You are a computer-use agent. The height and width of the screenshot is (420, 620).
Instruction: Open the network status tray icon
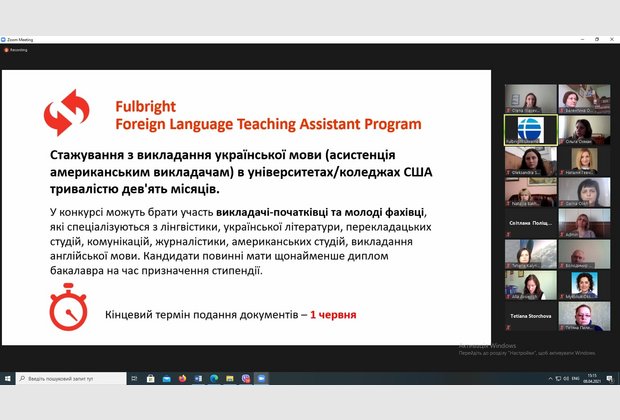pyautogui.click(x=558, y=378)
